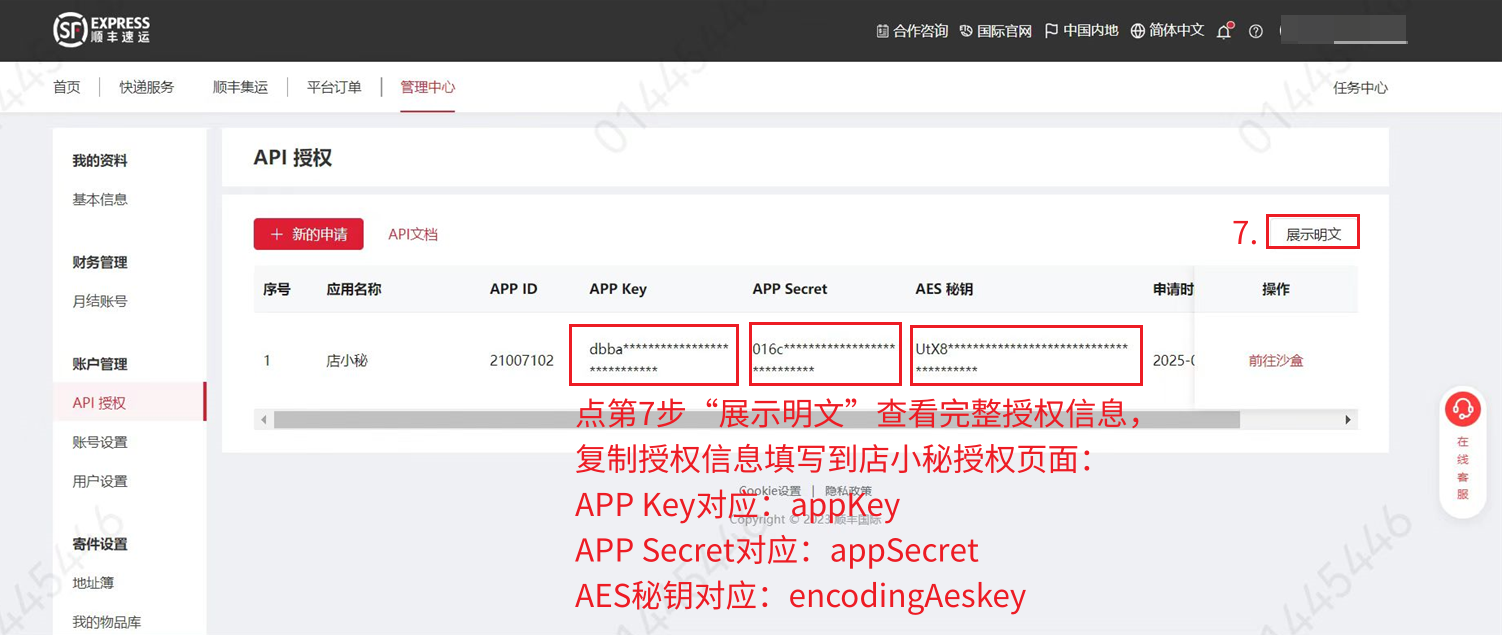This screenshot has height=640, width=1502.
Task: Click the 店小秘 application name cell
Action: 347,360
